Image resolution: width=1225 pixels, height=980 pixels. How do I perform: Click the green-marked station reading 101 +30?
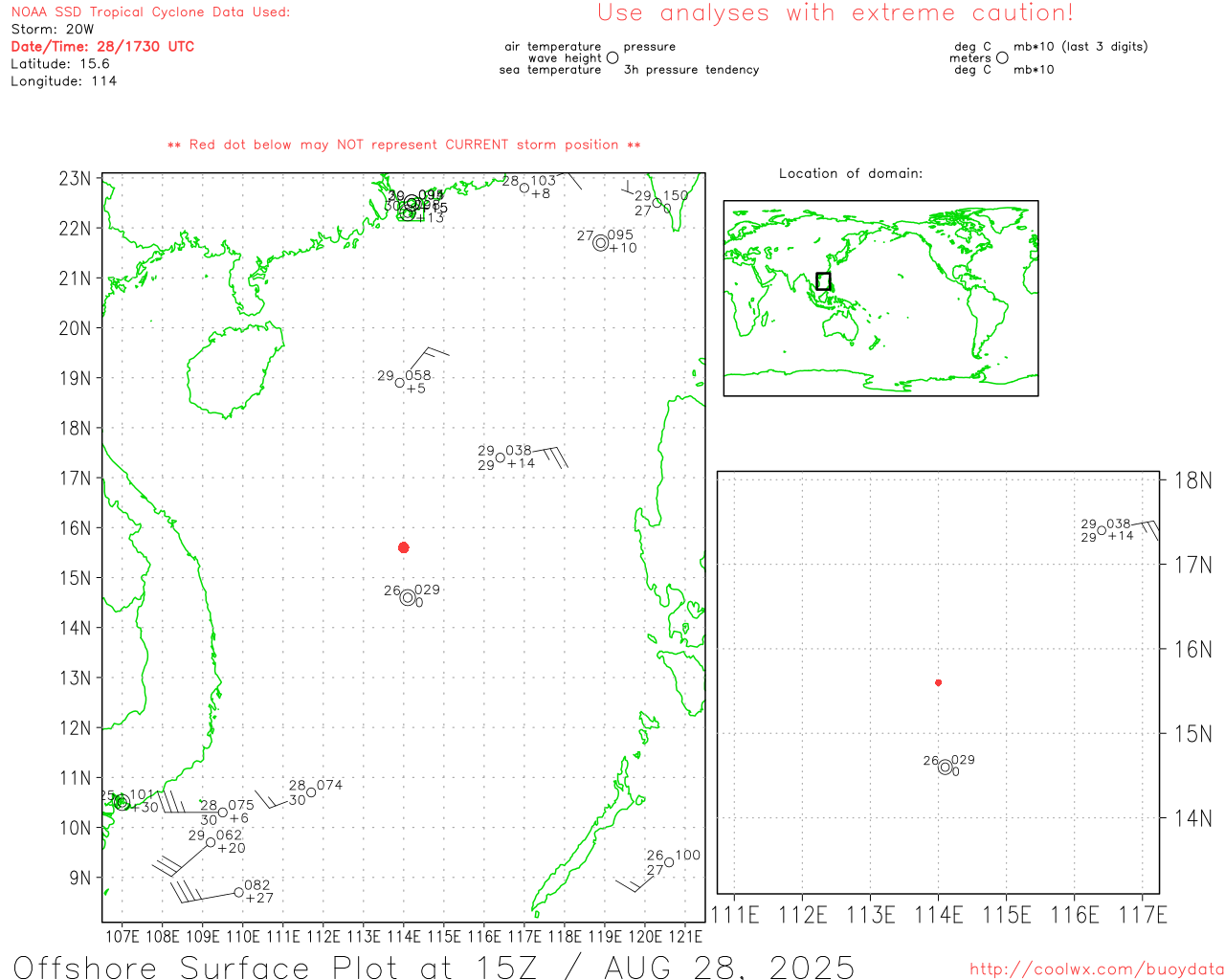(122, 802)
